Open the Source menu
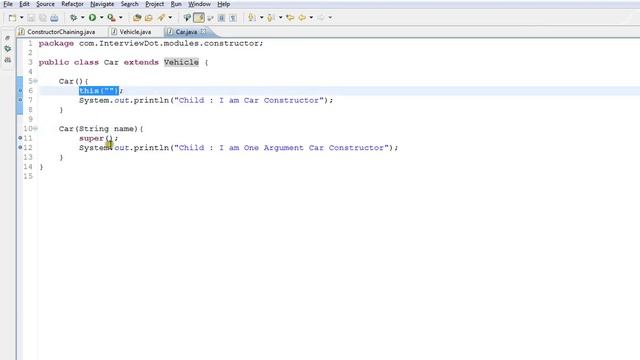Viewport: 640px width, 360px height. pos(45,4)
